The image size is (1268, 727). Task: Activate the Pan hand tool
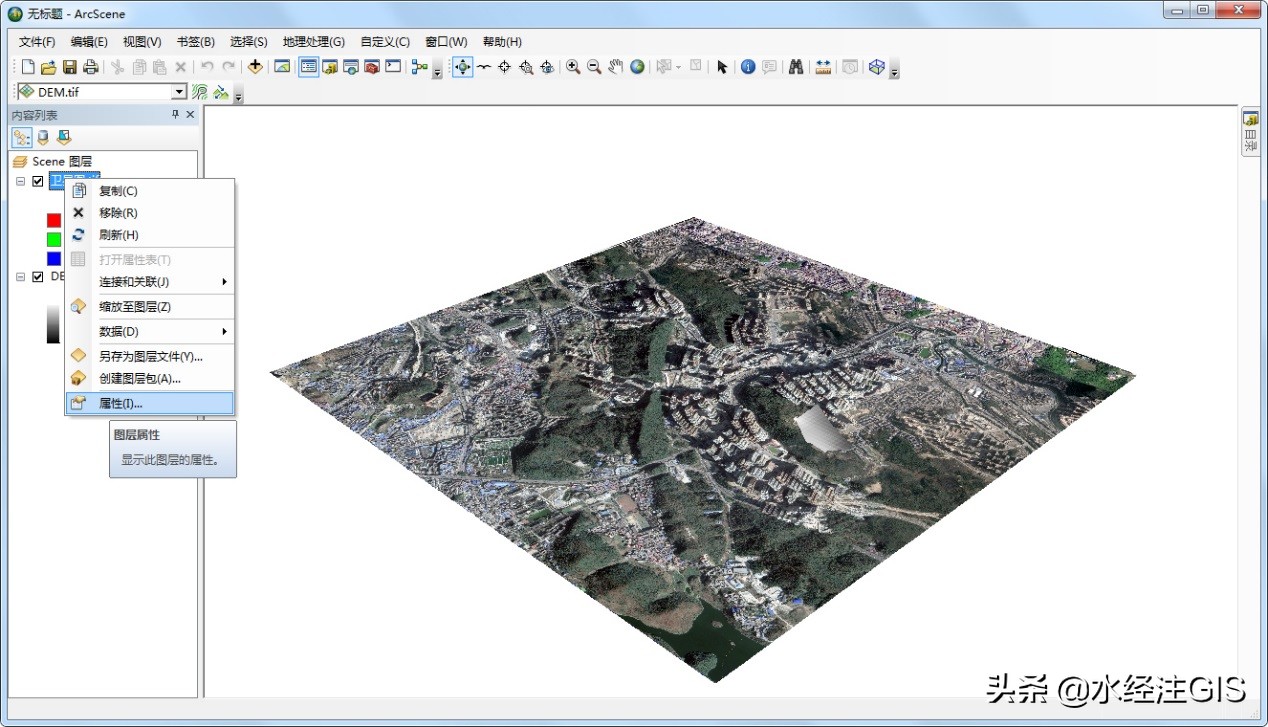click(x=616, y=67)
